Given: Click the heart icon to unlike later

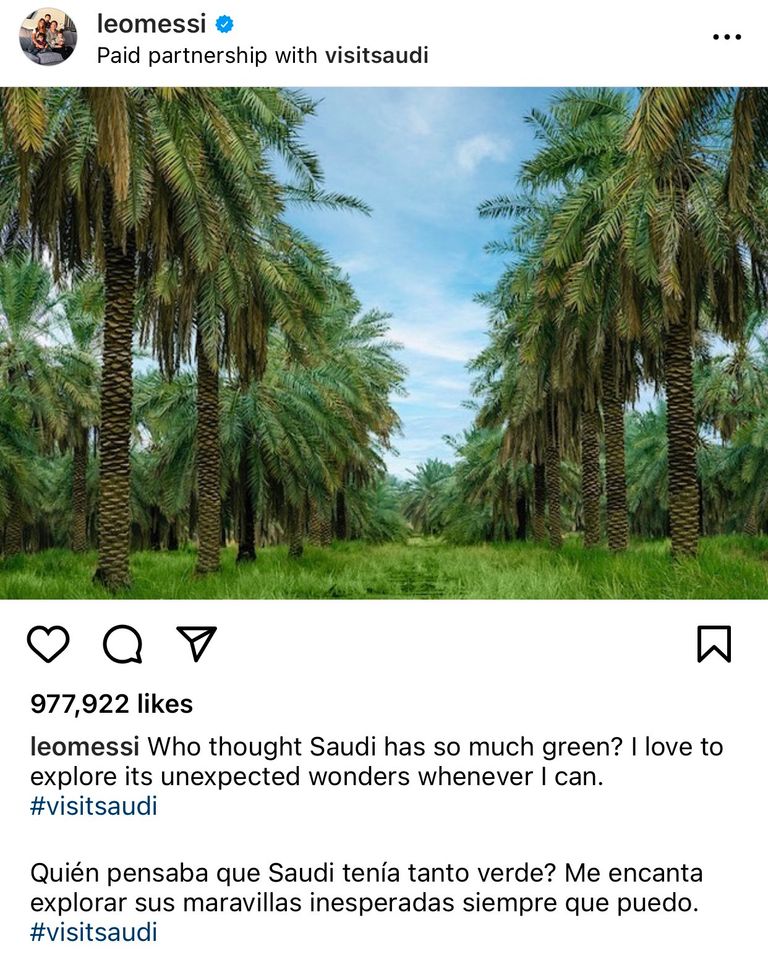Looking at the screenshot, I should pyautogui.click(x=50, y=646).
